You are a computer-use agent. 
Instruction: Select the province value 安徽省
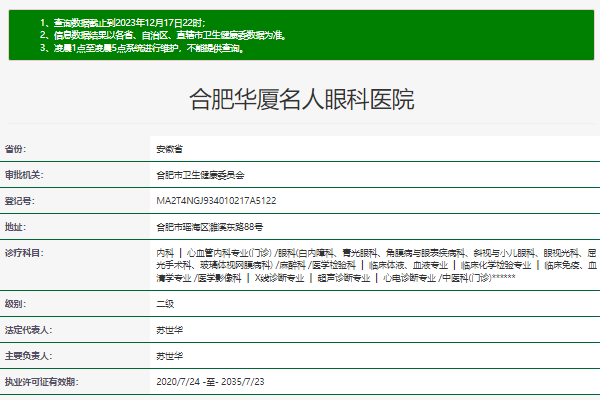click(170, 149)
